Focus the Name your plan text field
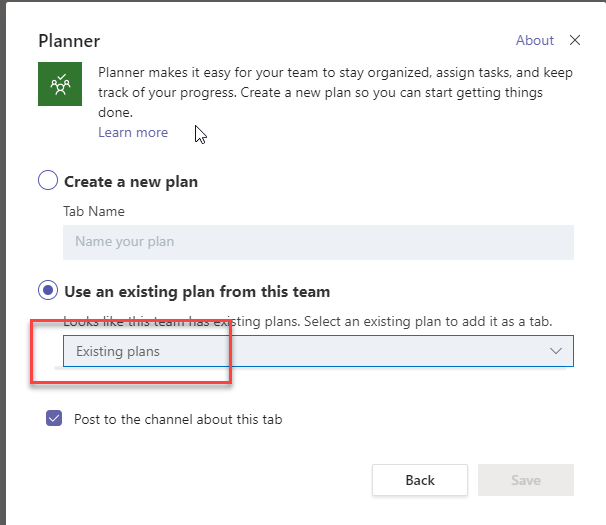The width and height of the screenshot is (606, 525). (318, 241)
